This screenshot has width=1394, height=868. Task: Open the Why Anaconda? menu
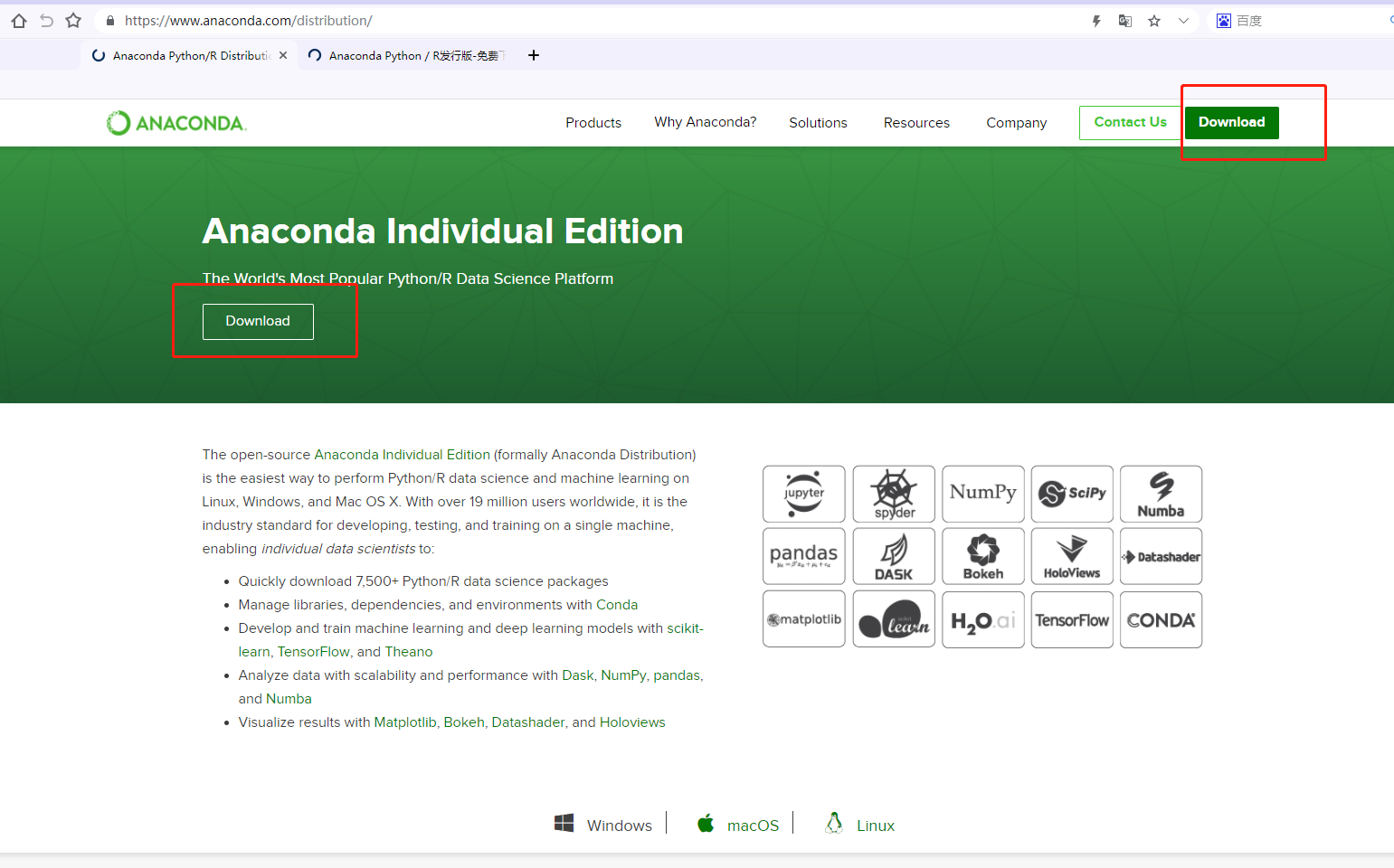pos(706,122)
